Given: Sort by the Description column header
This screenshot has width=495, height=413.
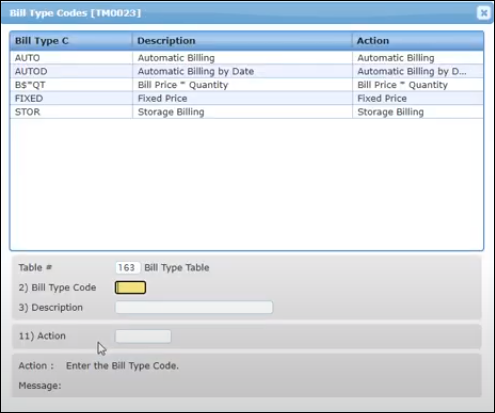Looking at the screenshot, I should 242,41.
